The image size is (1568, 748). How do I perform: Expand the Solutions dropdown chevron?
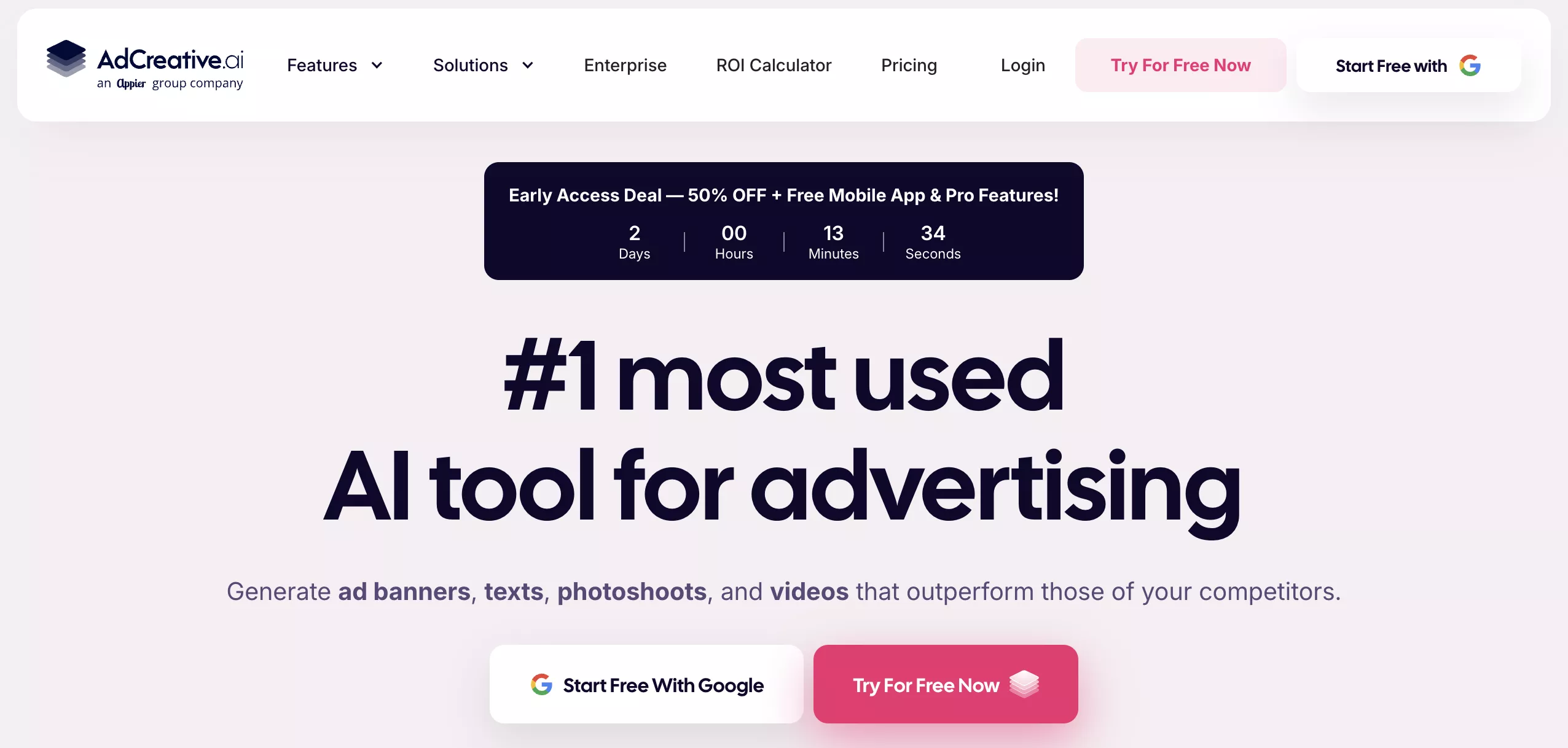coord(528,65)
